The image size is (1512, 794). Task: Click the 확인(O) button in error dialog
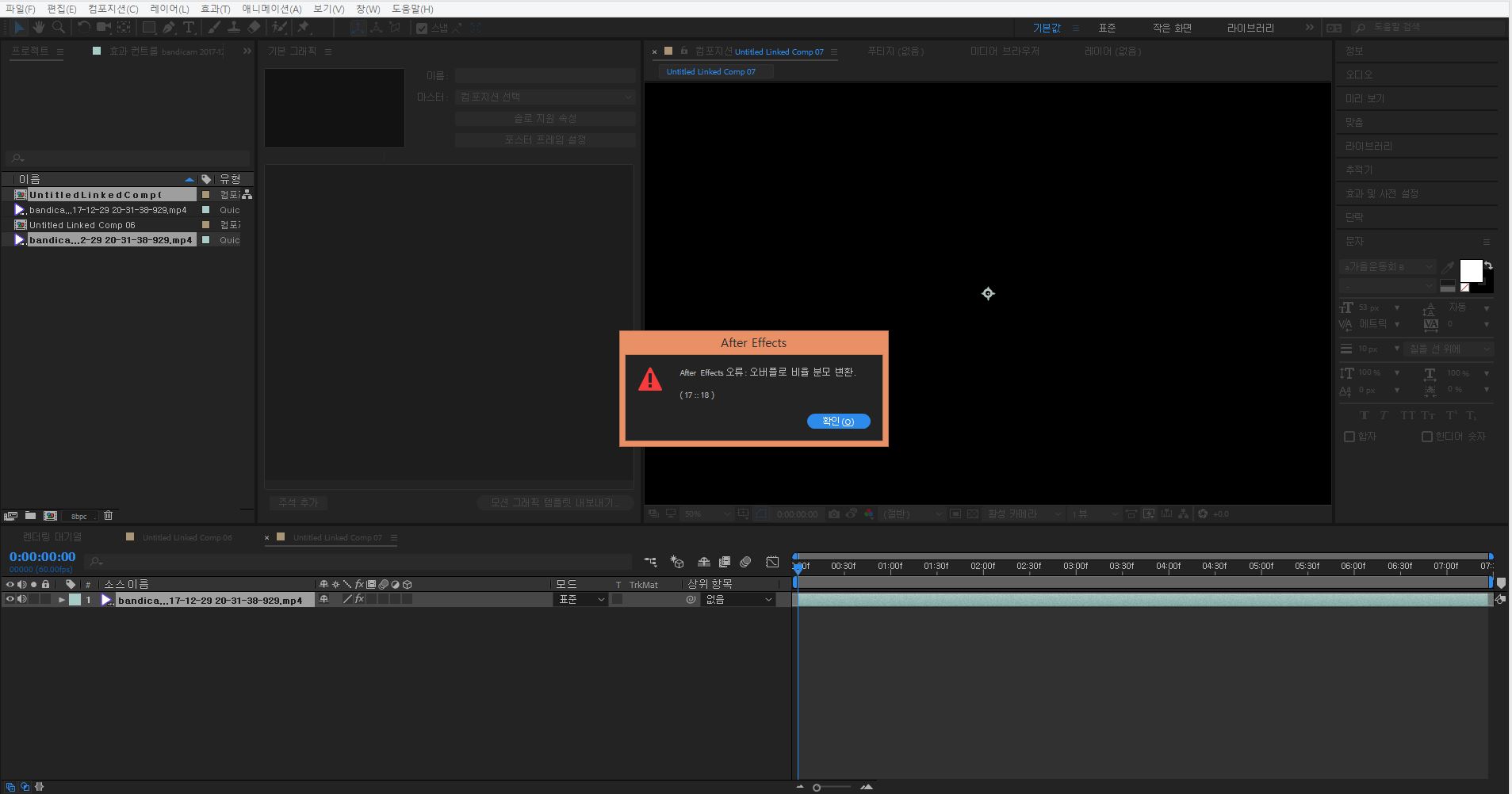pyautogui.click(x=839, y=422)
